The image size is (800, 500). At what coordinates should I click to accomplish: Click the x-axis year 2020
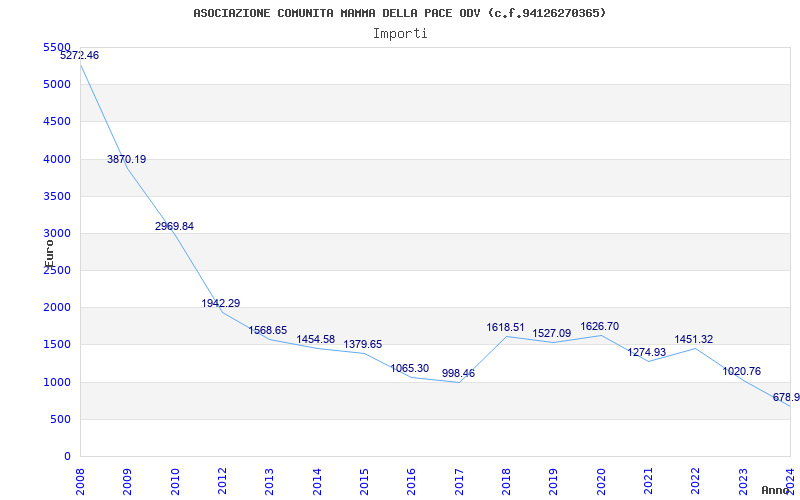(601, 482)
